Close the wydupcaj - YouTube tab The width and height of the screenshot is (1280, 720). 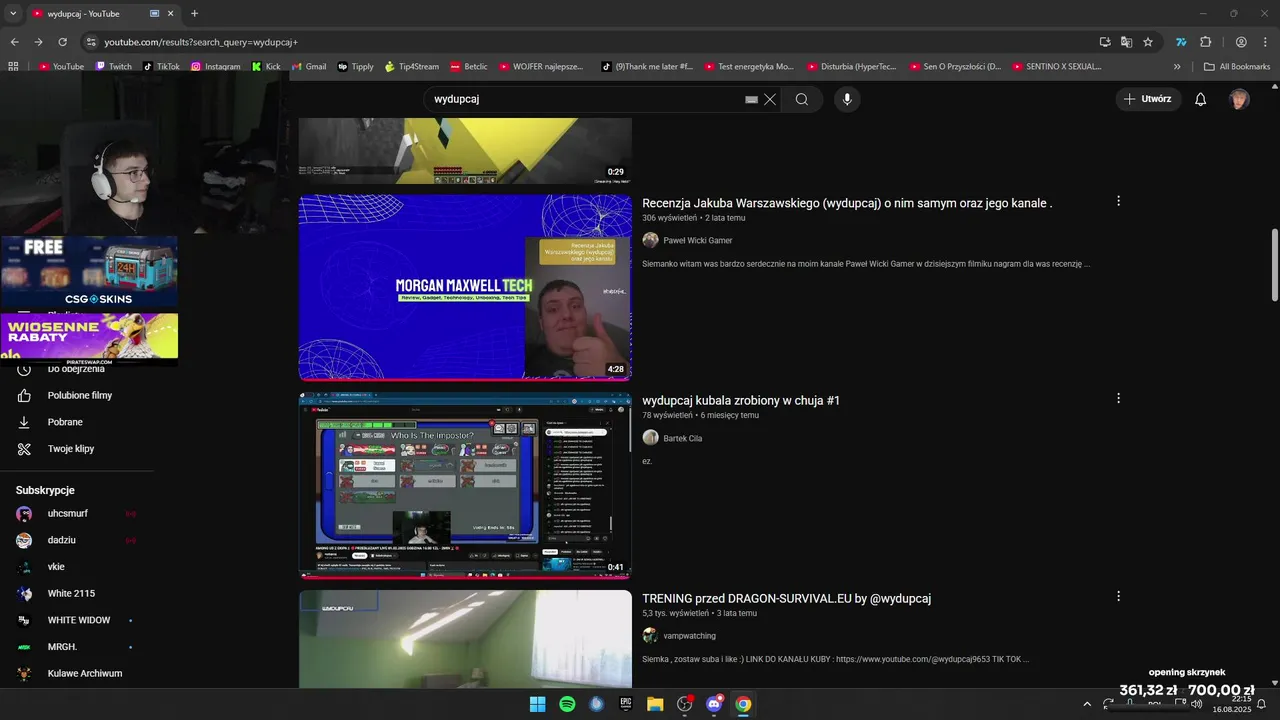pyautogui.click(x=171, y=14)
